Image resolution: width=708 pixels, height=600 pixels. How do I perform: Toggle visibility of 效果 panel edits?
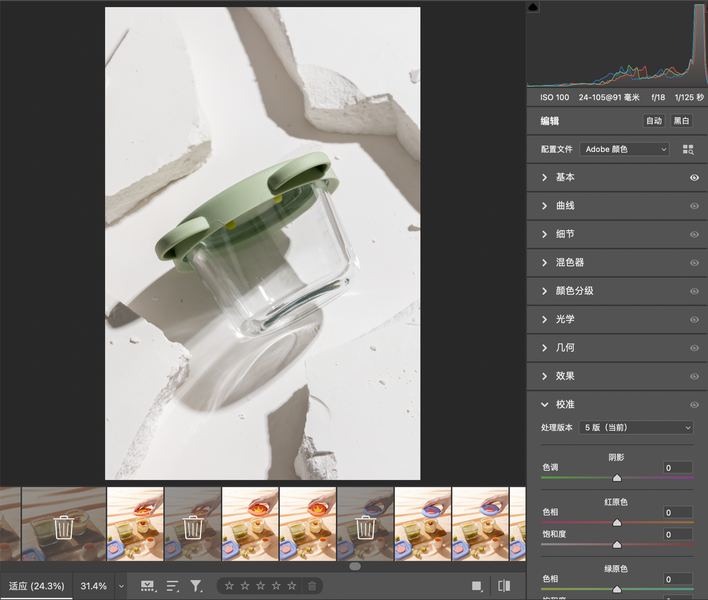[694, 377]
